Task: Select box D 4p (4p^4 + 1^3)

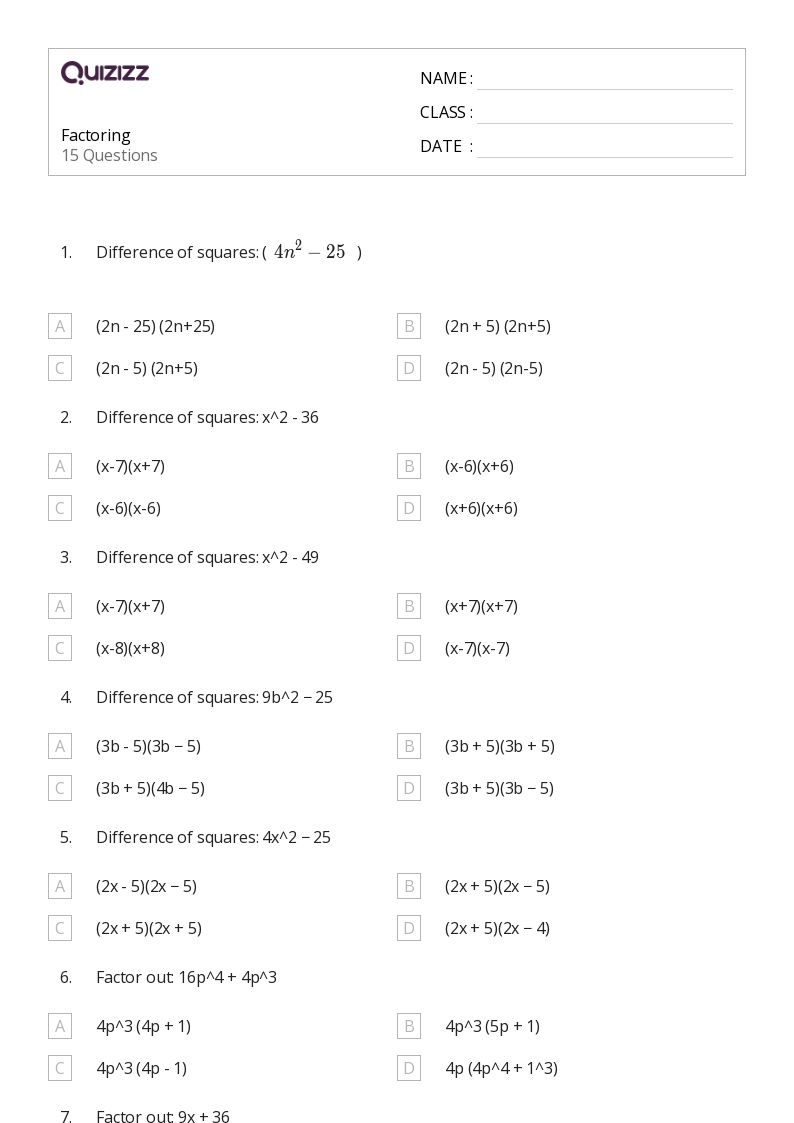Action: coord(409,1069)
